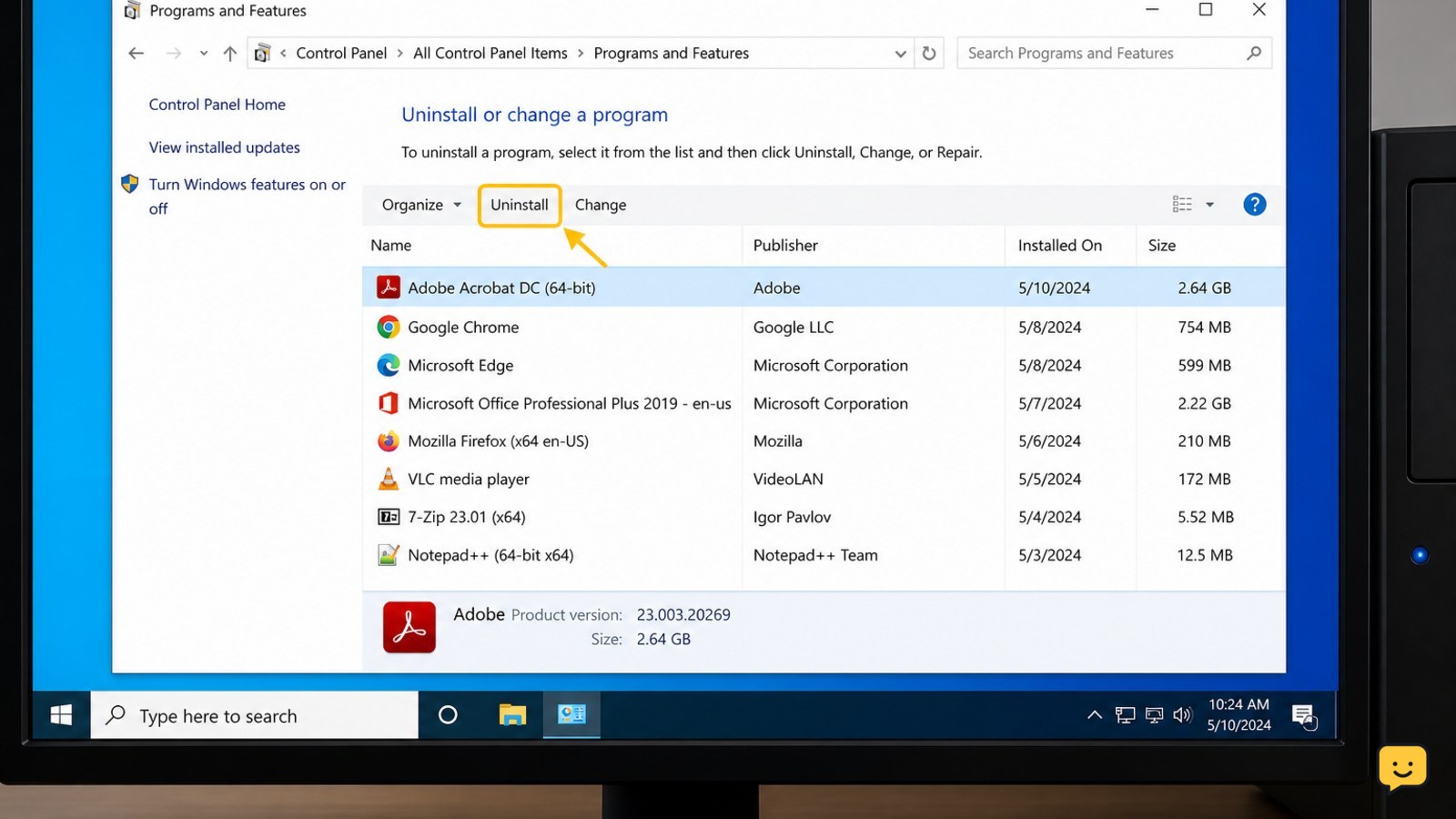The image size is (1456, 819).
Task: Expand the All Control Panel Items chevron
Action: click(x=581, y=54)
